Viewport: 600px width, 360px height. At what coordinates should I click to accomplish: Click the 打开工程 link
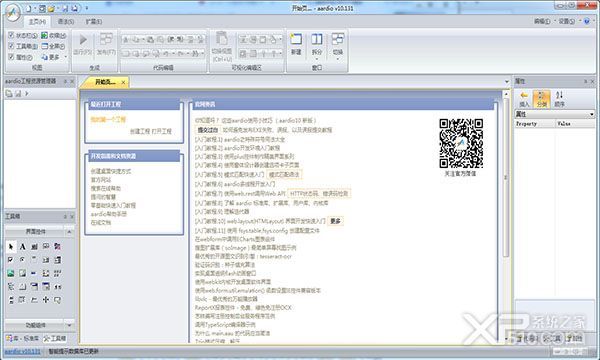click(x=161, y=131)
